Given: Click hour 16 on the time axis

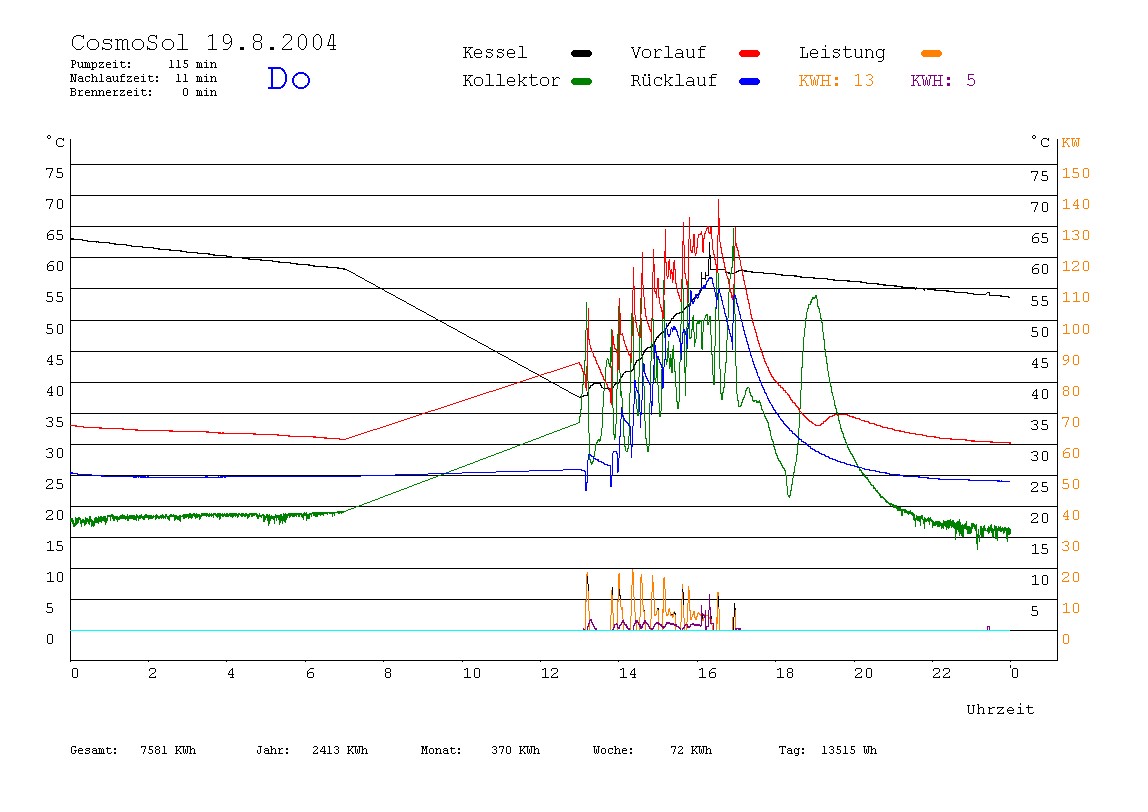Looking at the screenshot, I should click(x=707, y=673).
